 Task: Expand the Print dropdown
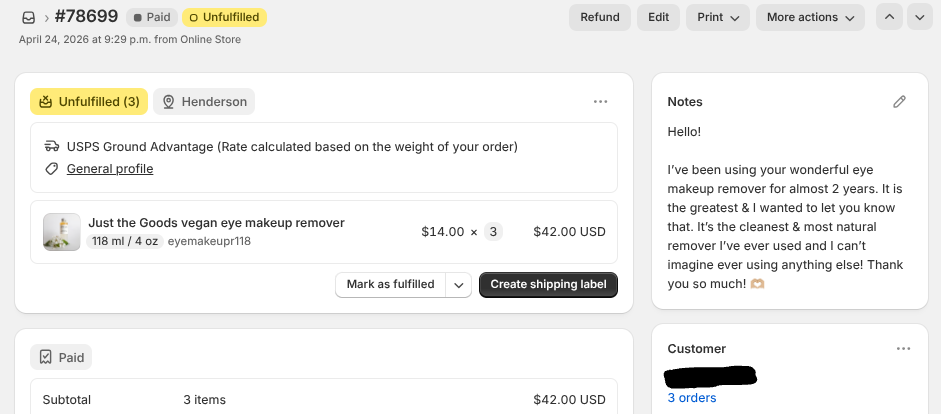tap(718, 17)
